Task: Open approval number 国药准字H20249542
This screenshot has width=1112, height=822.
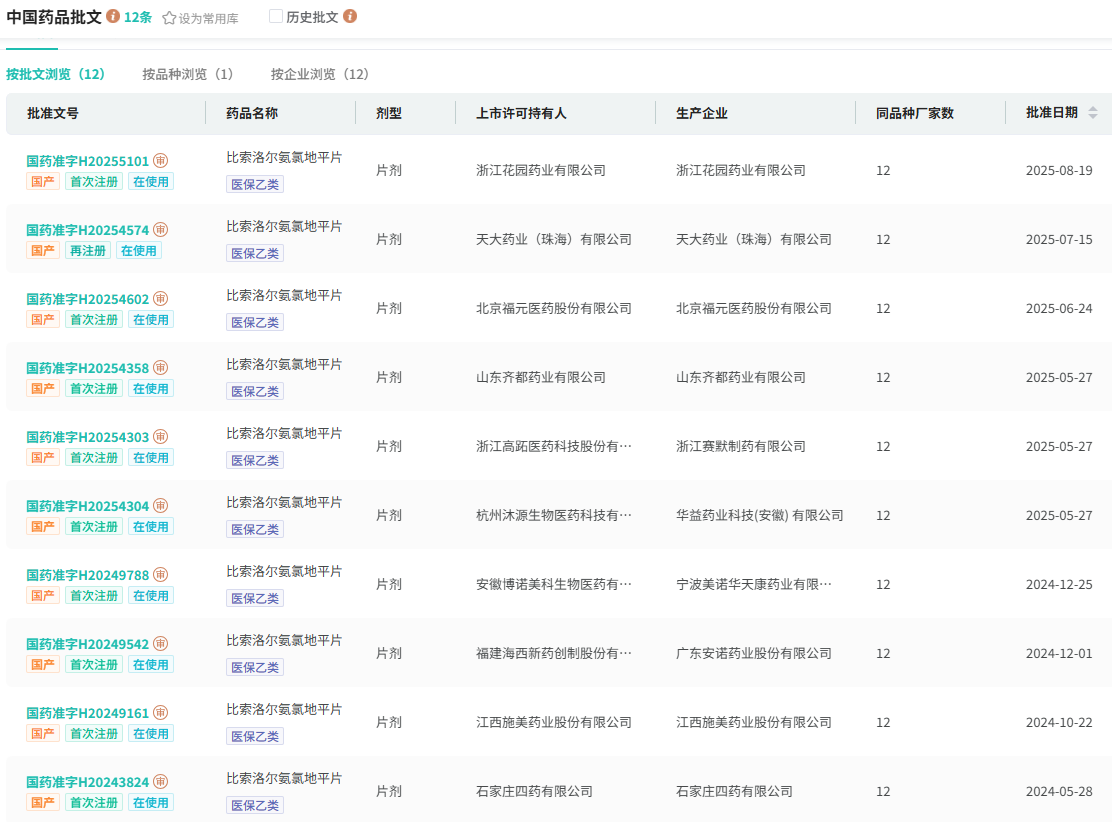Action: click(x=87, y=644)
